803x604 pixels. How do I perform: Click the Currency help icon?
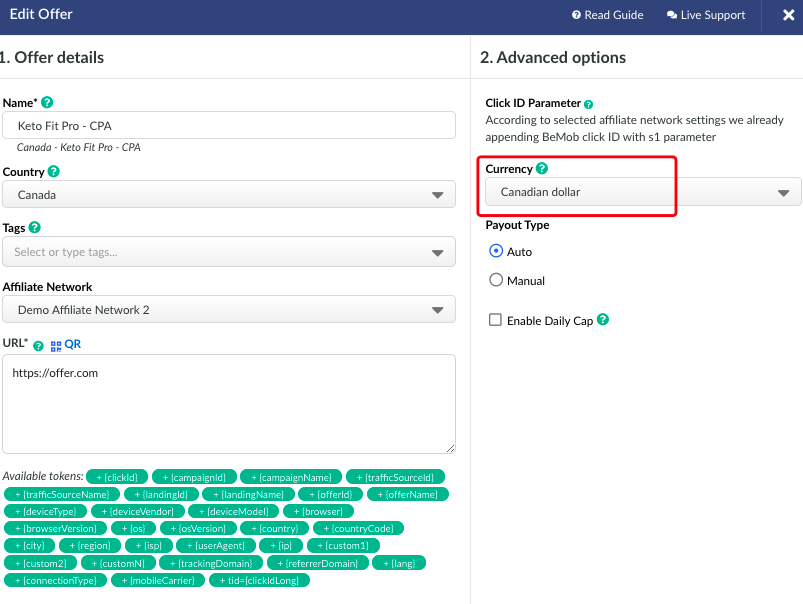542,169
